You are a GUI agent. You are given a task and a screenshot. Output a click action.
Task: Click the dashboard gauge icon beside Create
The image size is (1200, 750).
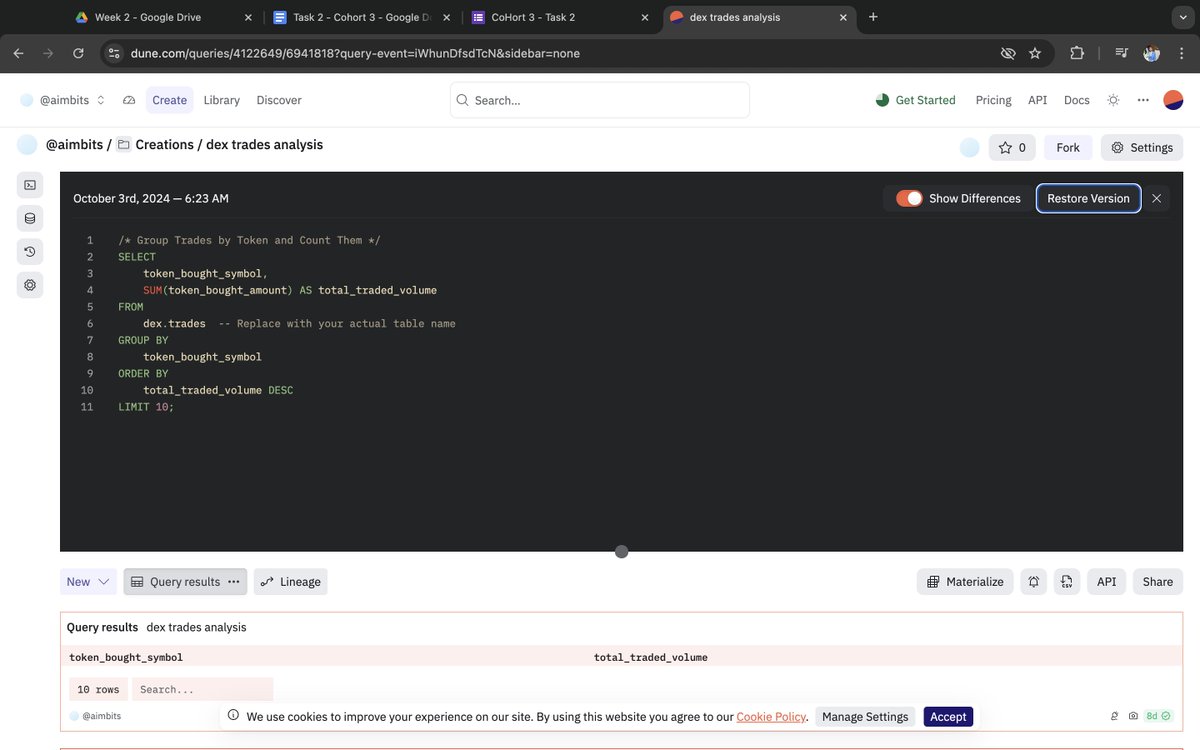(129, 100)
